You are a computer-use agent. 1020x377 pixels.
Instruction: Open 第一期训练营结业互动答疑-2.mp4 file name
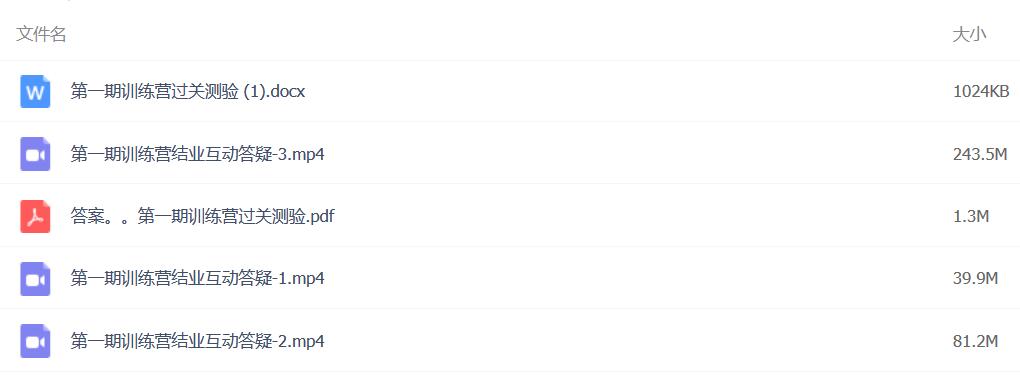[x=198, y=341]
